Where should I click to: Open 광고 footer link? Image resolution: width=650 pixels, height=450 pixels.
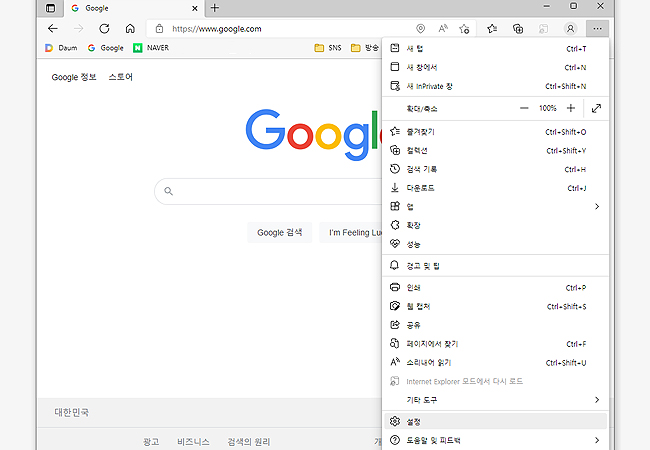[x=151, y=442]
